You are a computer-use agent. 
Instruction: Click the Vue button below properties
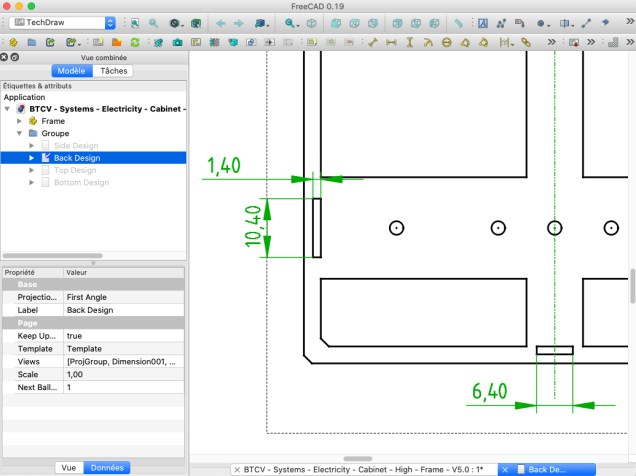(68, 467)
